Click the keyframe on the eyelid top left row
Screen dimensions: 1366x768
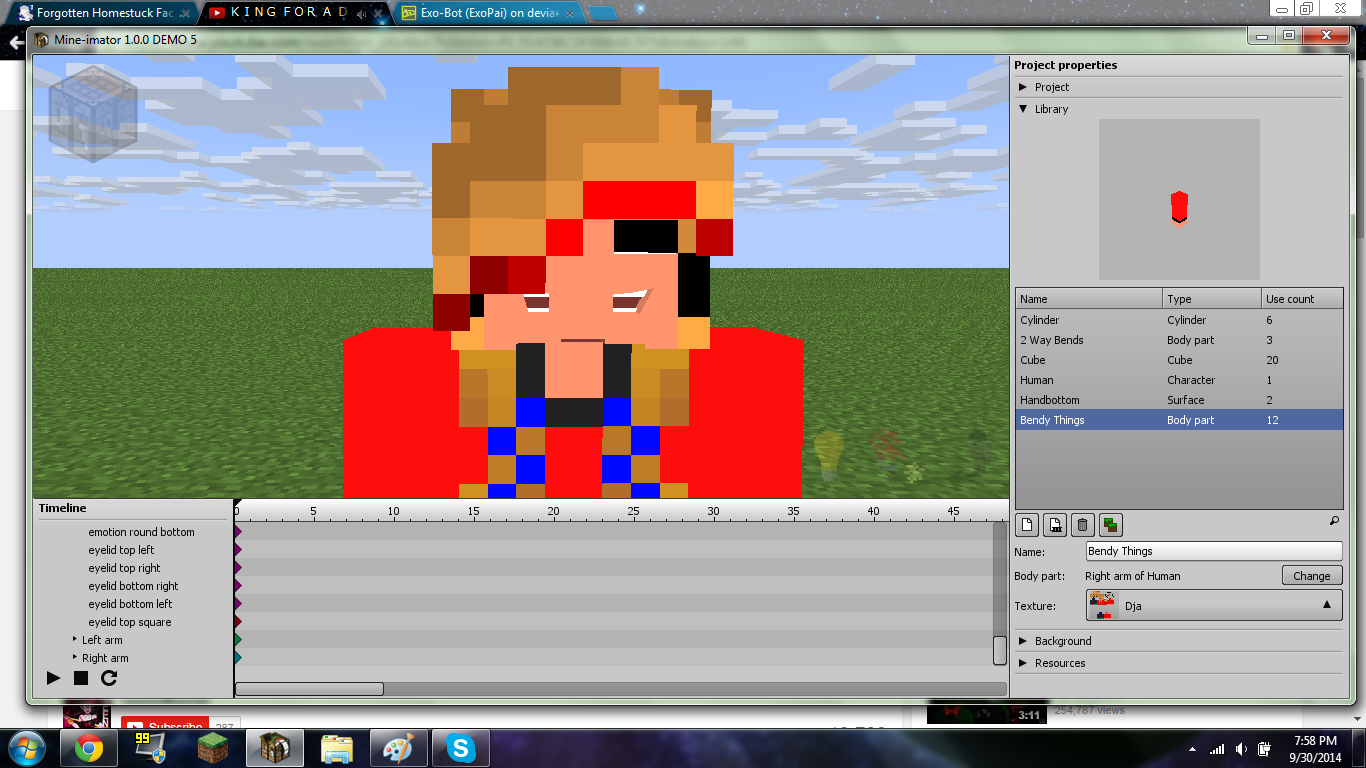tap(238, 550)
